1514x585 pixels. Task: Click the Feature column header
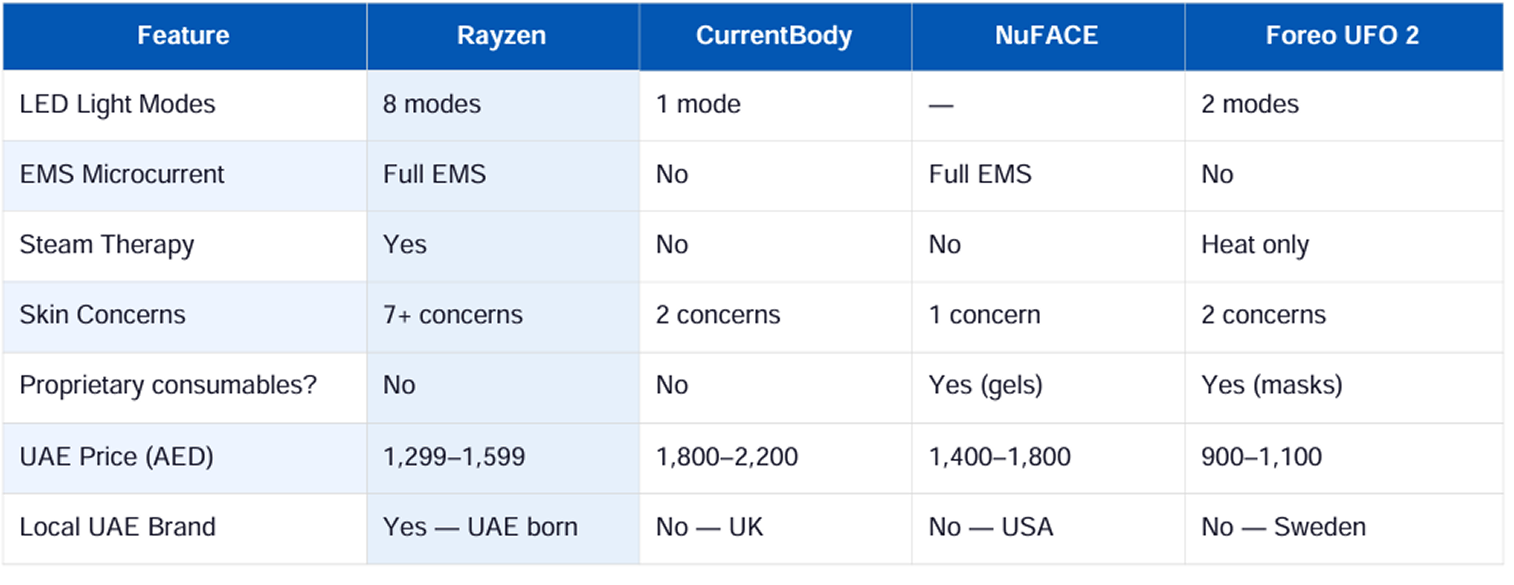(184, 36)
